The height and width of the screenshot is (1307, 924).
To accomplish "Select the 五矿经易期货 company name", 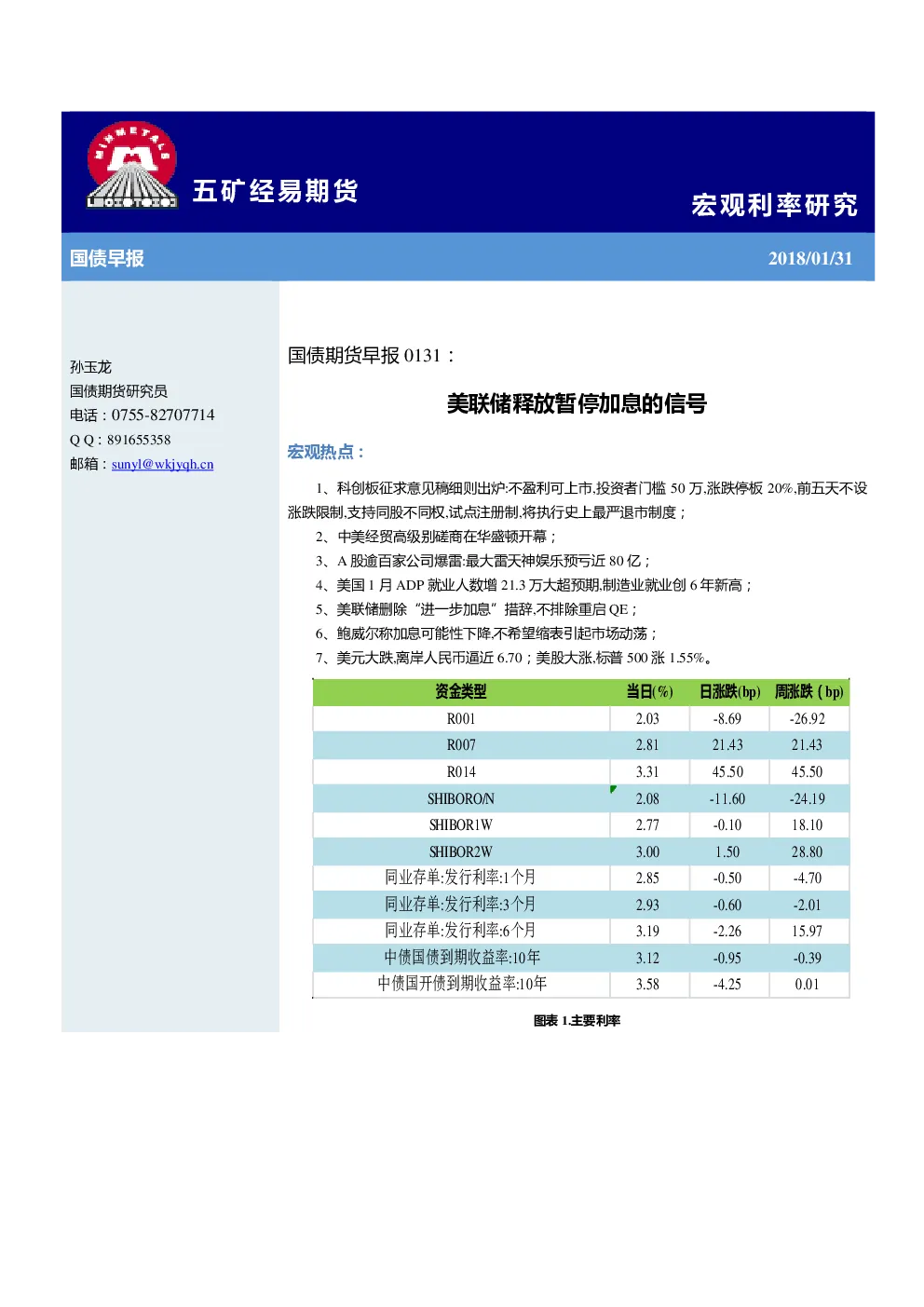I will (x=276, y=191).
